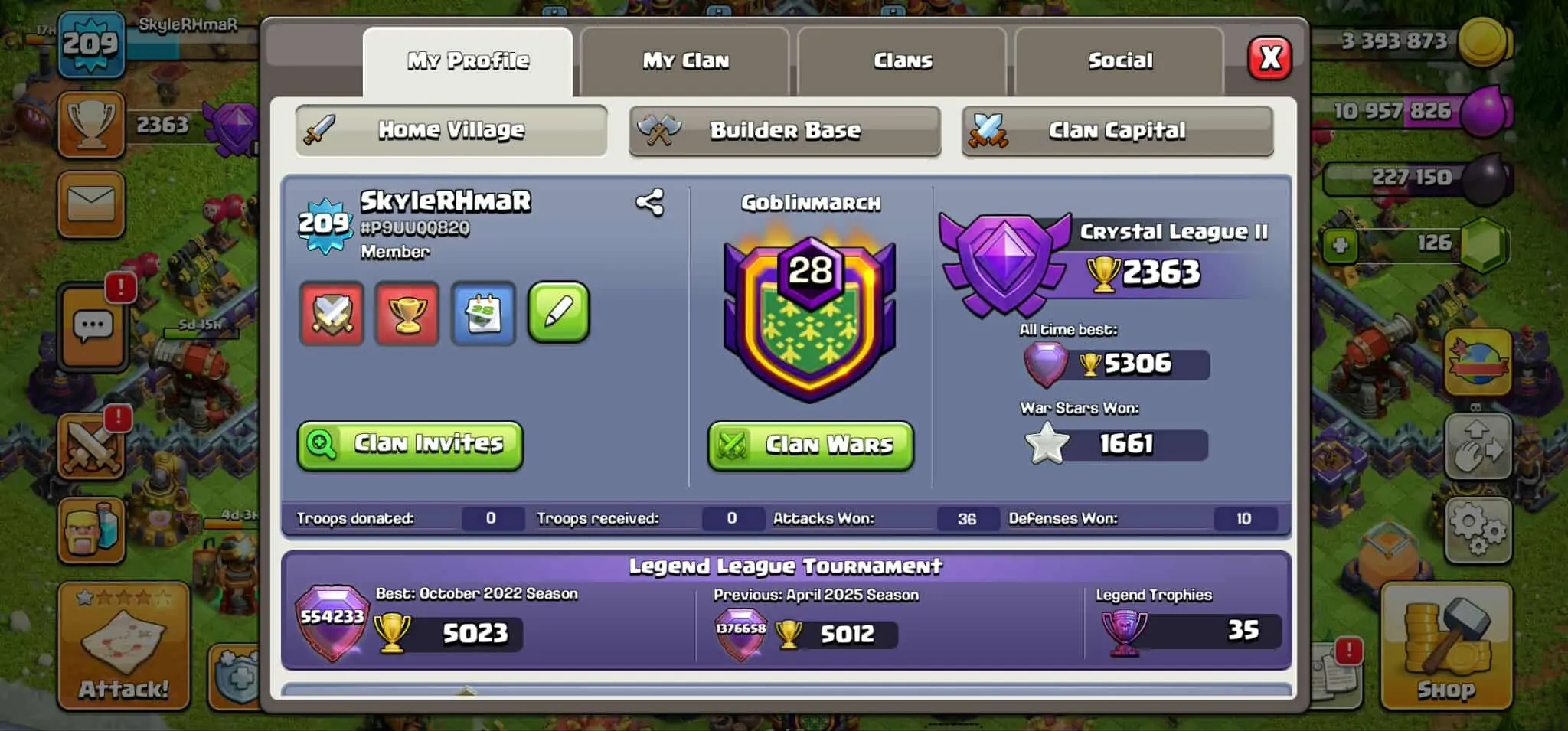Viewport: 1568px width, 731px height.
Task: Open the mail envelope inbox
Action: point(91,204)
